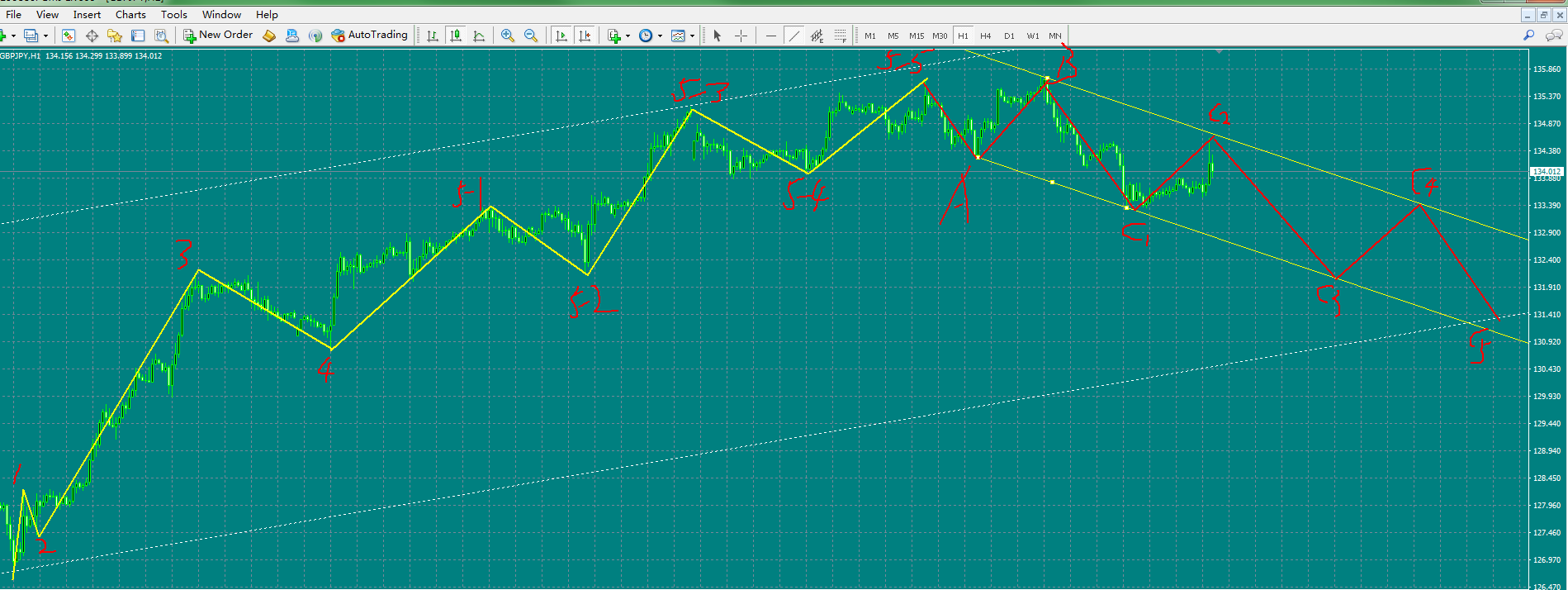Screen dimensions: 1568x590
Task: Switch chart to bar chart mode
Action: [x=432, y=36]
